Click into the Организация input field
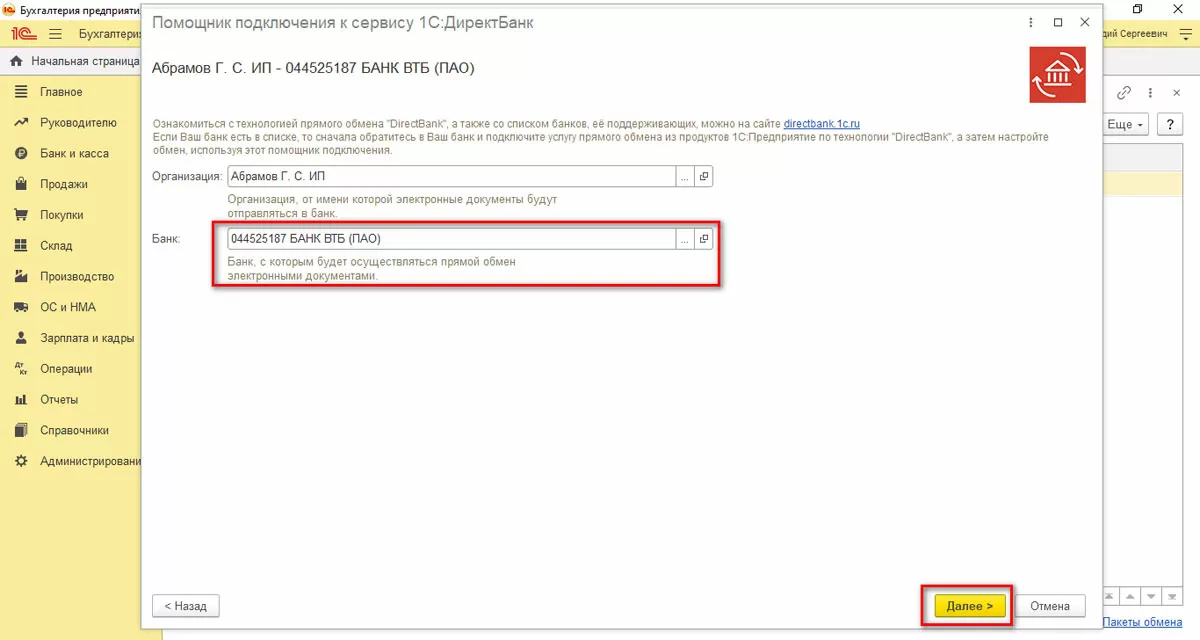Viewport: 1200px width, 640px height. click(x=452, y=176)
